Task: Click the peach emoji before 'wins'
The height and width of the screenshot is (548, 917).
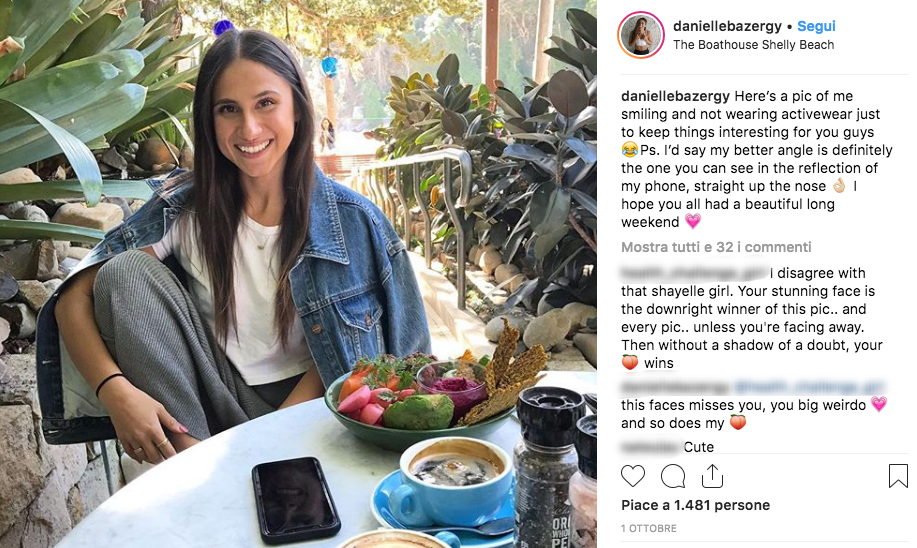Action: coord(630,363)
